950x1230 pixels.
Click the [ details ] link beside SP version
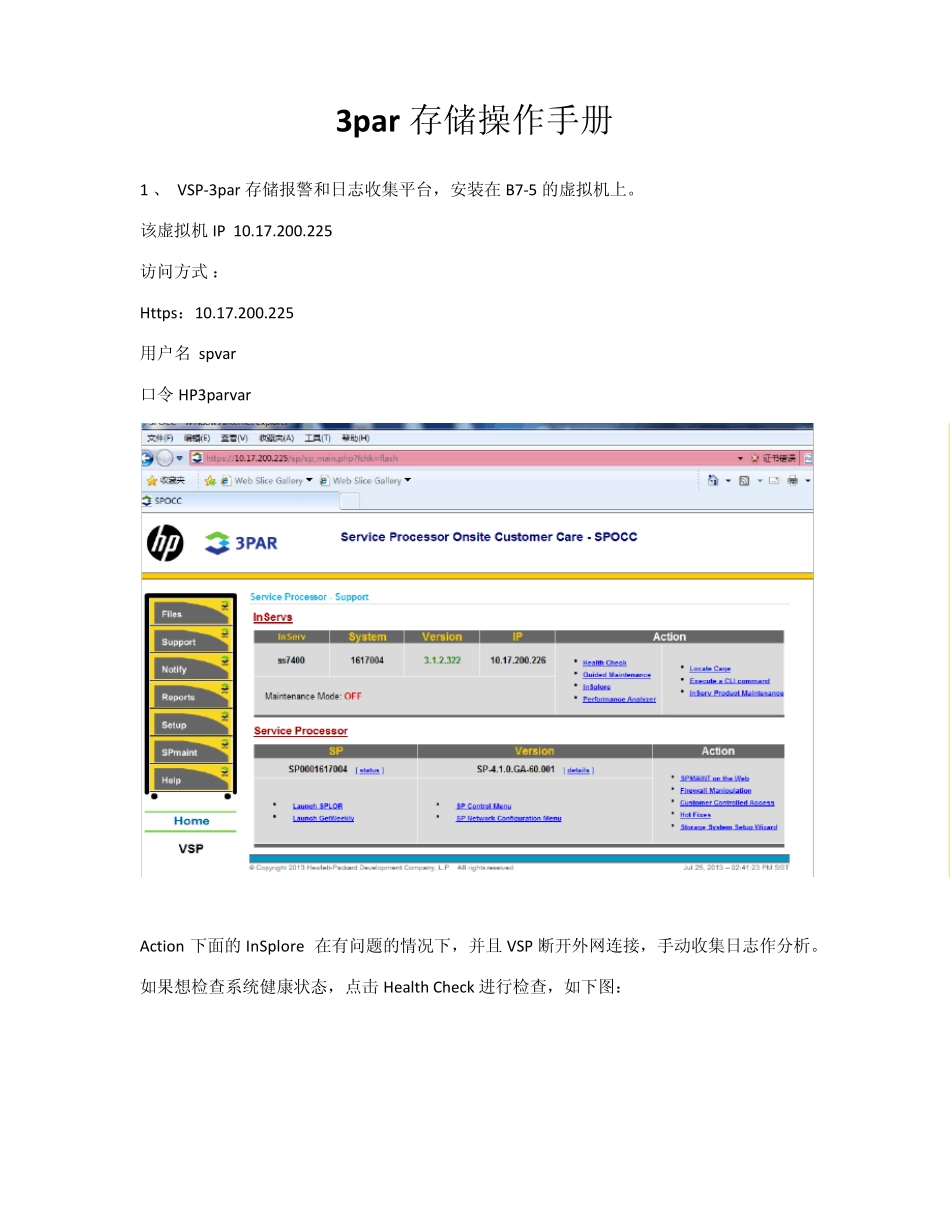579,770
